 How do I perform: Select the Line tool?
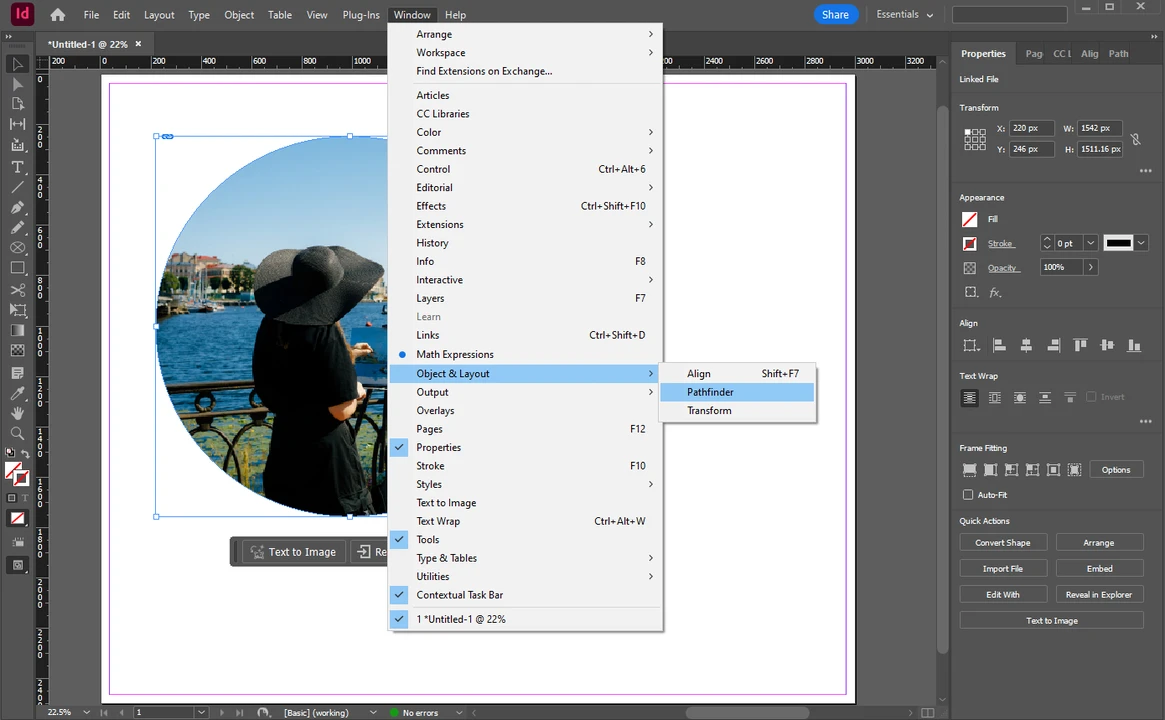(x=17, y=187)
